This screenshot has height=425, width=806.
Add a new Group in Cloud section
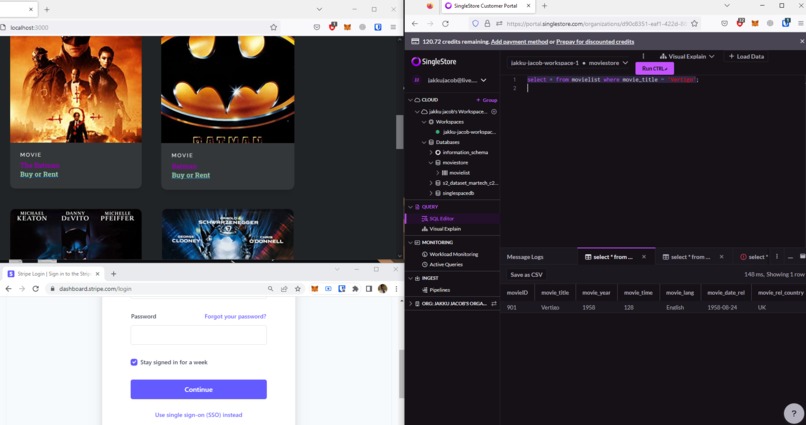pos(486,100)
